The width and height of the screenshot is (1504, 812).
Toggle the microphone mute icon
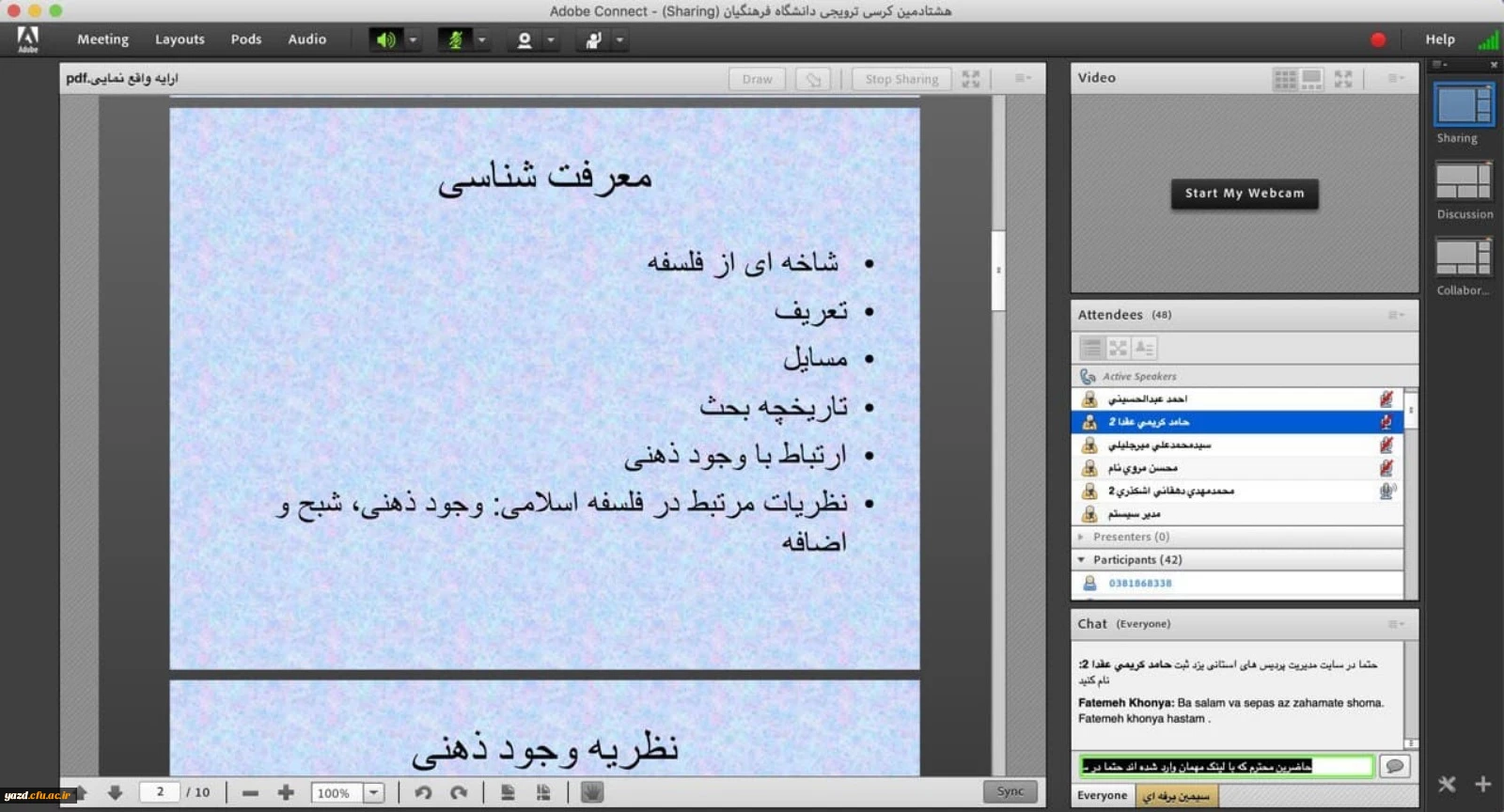click(455, 39)
